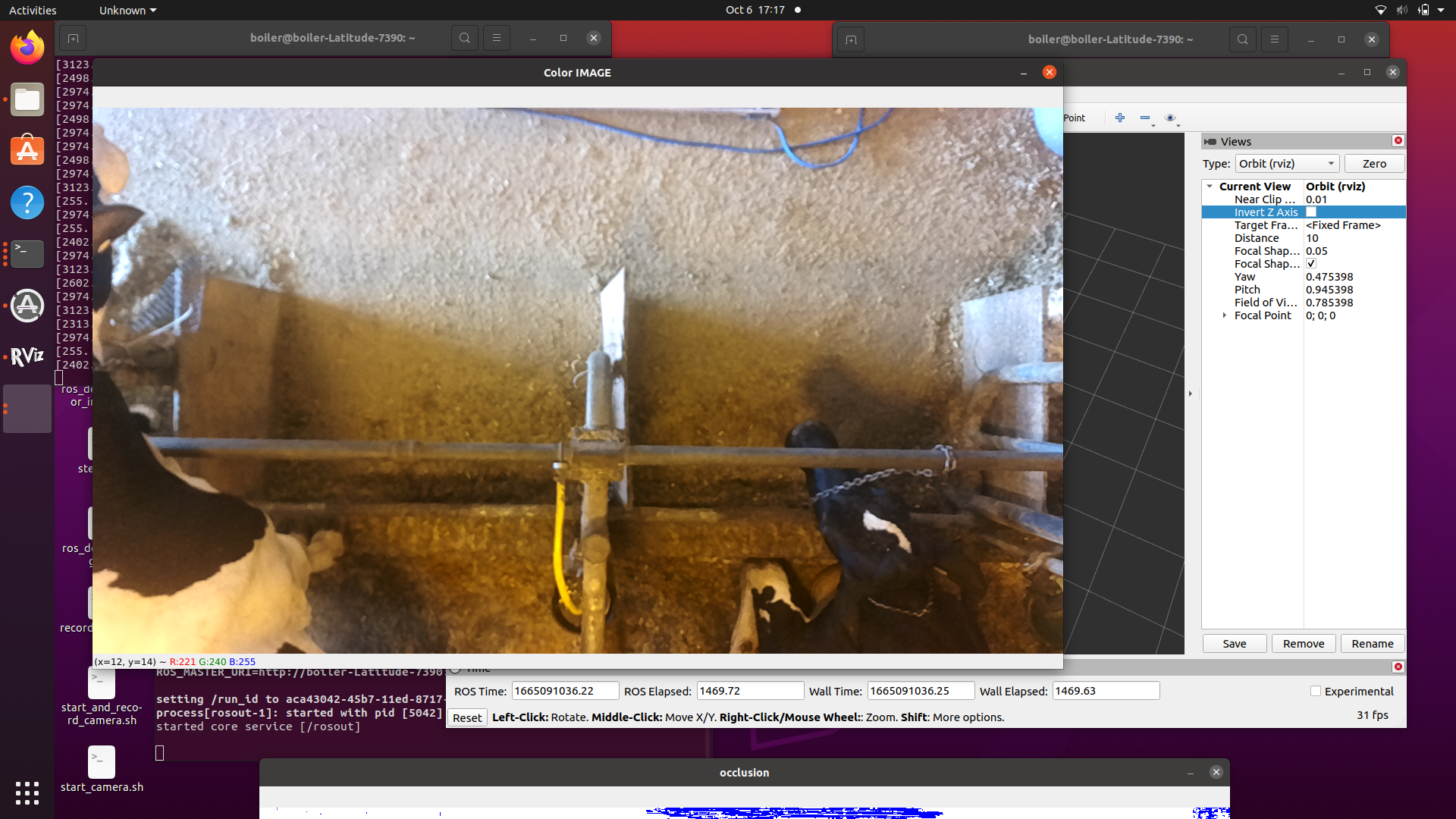Click the ROS Elapsed field
Screen dimensions: 1456x819
coord(750,691)
